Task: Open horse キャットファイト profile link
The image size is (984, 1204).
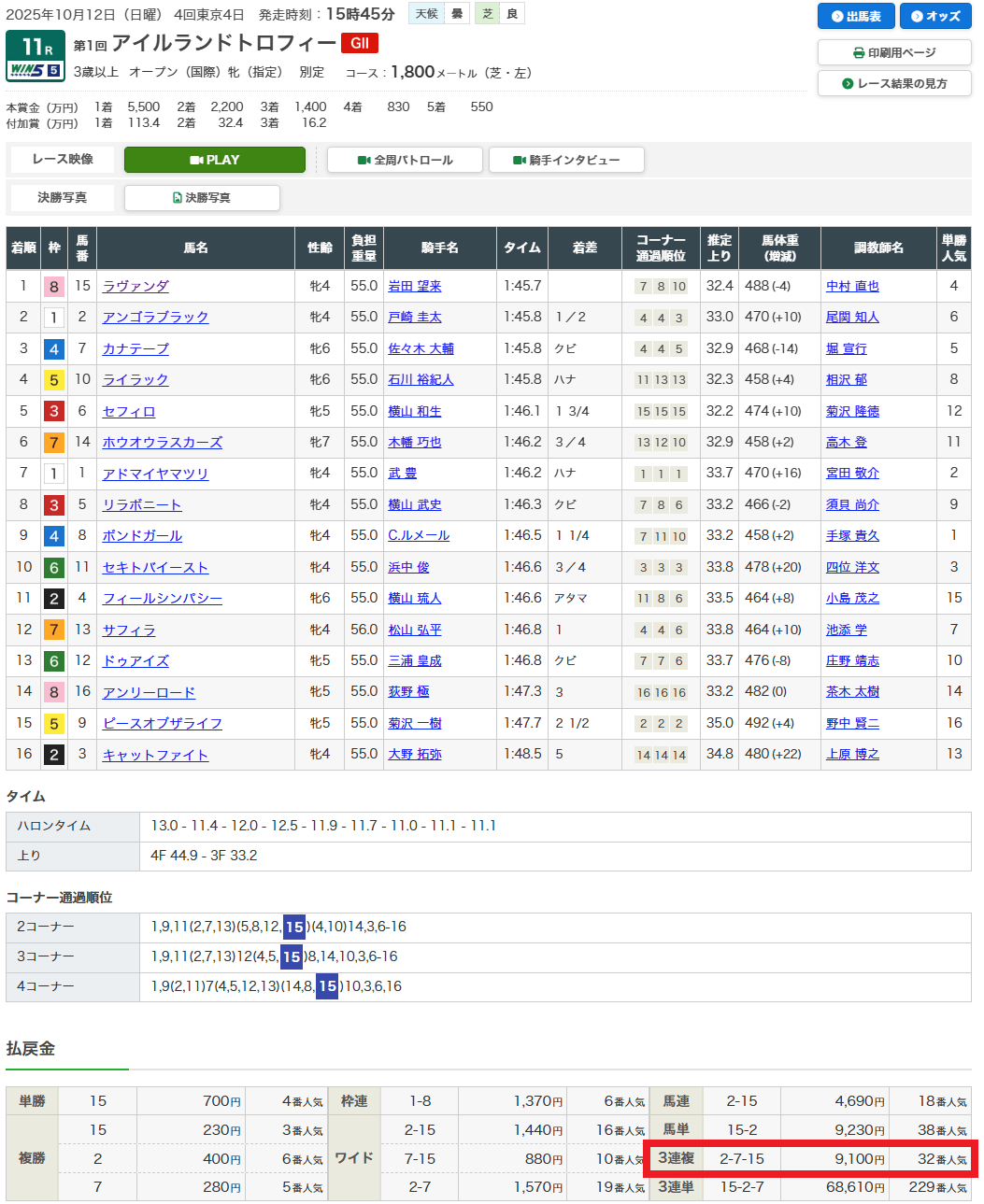Action: coord(155,755)
